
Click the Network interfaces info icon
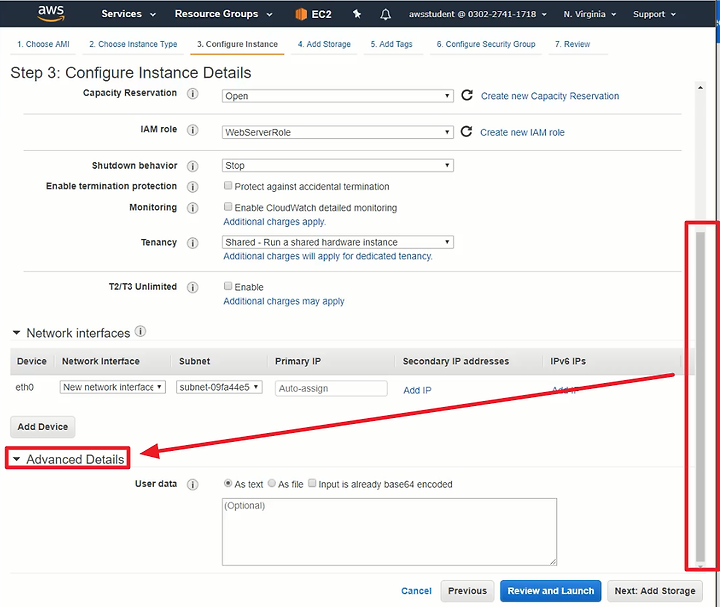coord(141,331)
